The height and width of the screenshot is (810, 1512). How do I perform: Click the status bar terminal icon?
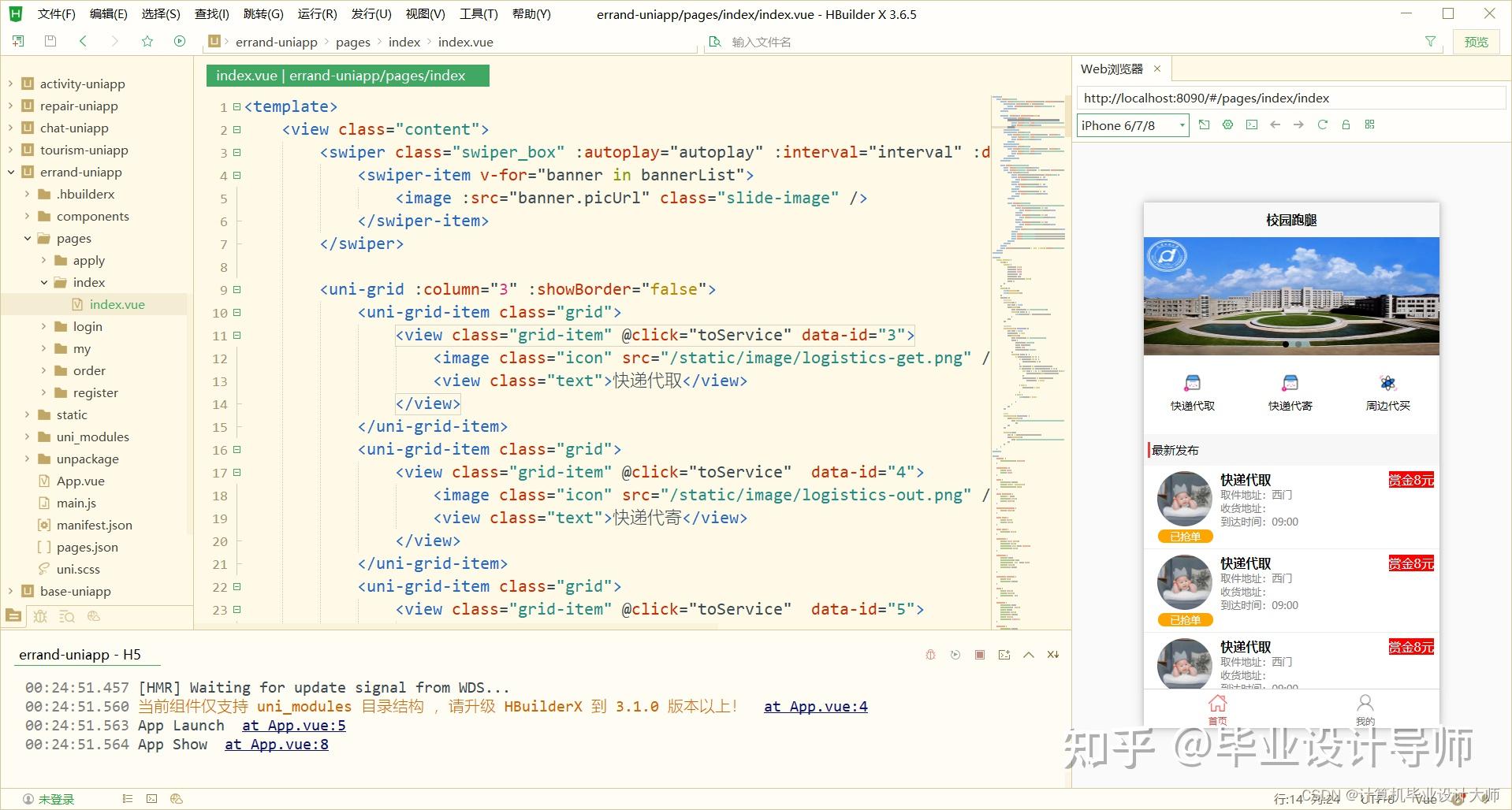click(152, 799)
